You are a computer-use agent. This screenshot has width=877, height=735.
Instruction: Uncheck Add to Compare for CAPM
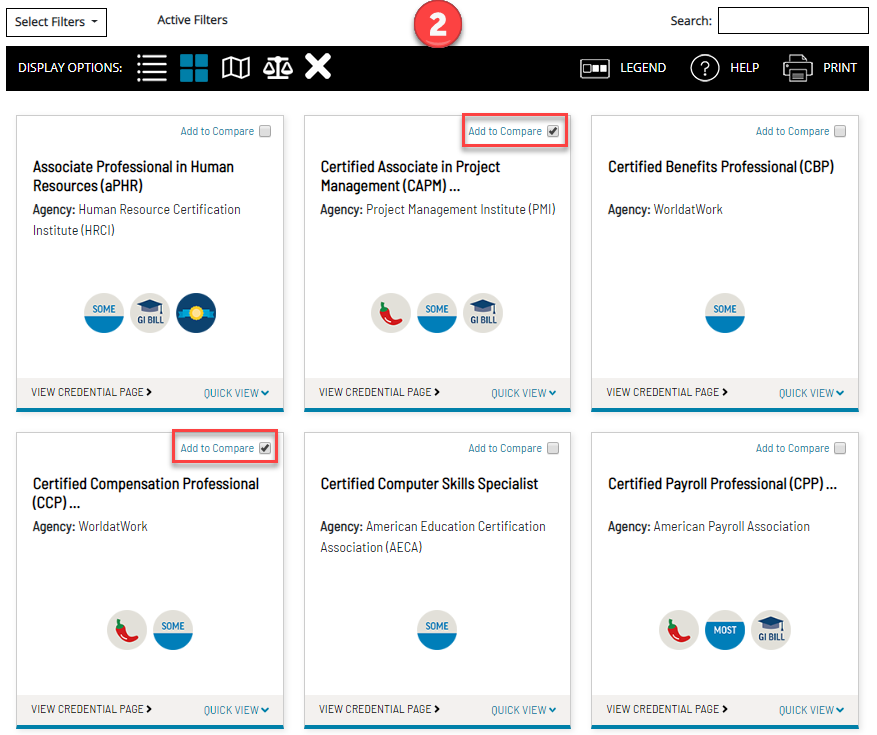click(x=553, y=131)
